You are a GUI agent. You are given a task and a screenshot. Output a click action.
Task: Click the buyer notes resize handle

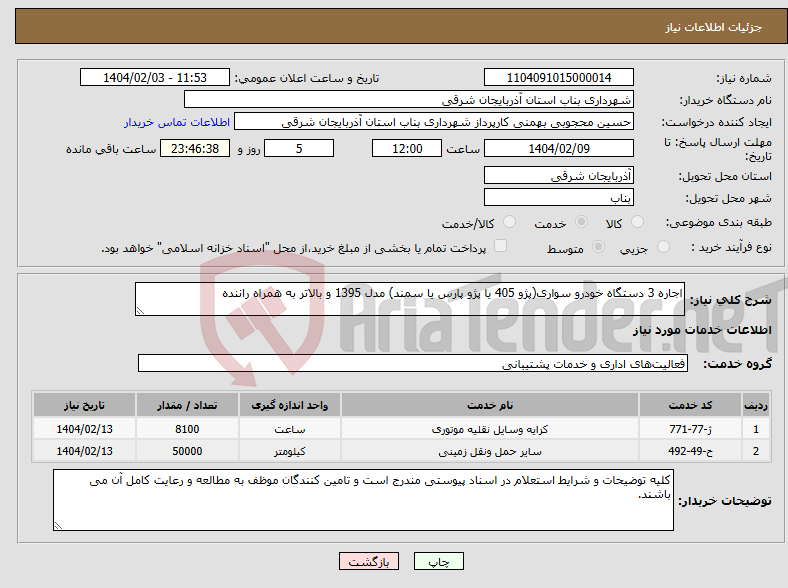point(58,526)
